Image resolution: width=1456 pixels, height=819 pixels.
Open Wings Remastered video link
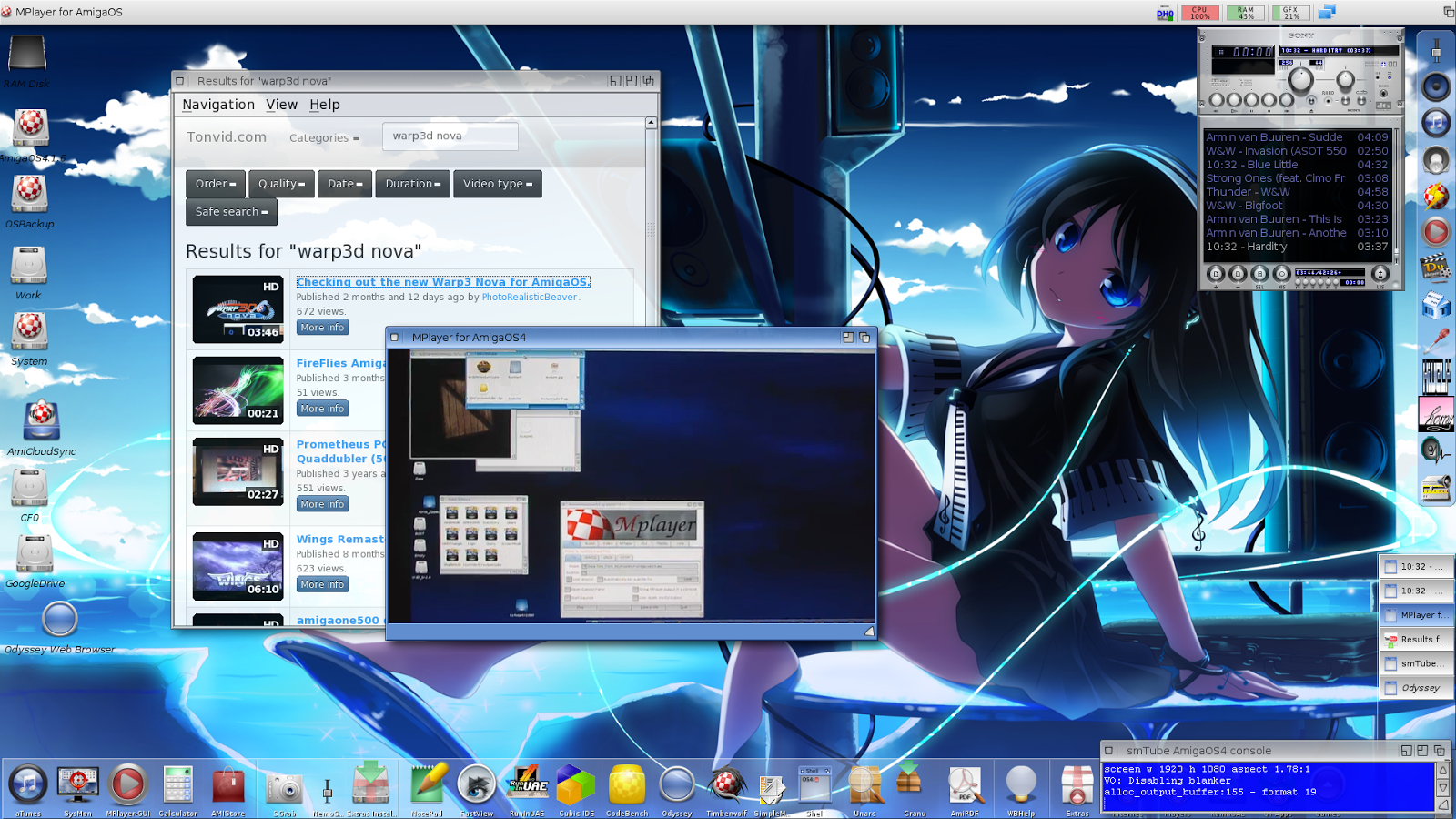(x=340, y=540)
